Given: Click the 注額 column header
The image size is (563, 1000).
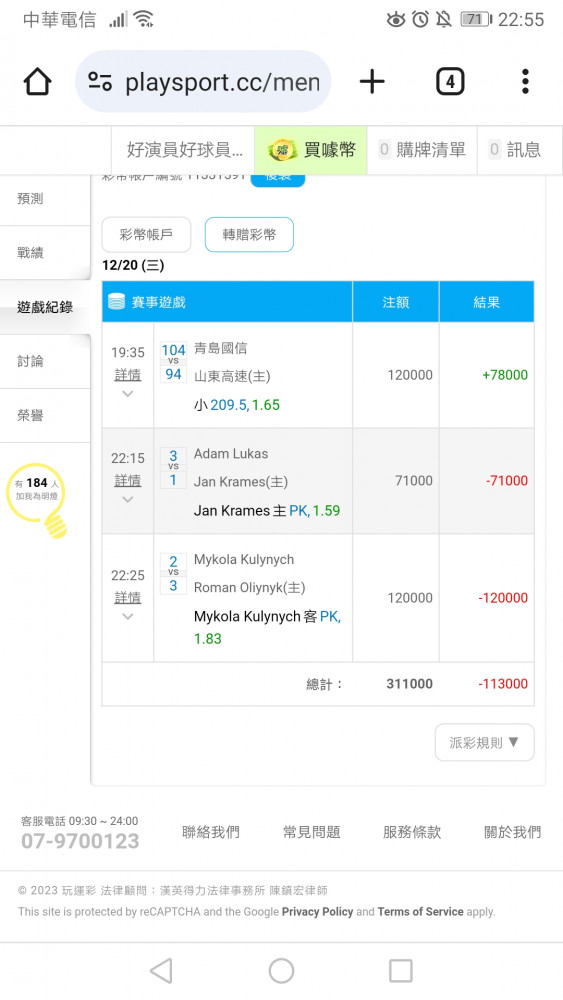Looking at the screenshot, I should [395, 302].
